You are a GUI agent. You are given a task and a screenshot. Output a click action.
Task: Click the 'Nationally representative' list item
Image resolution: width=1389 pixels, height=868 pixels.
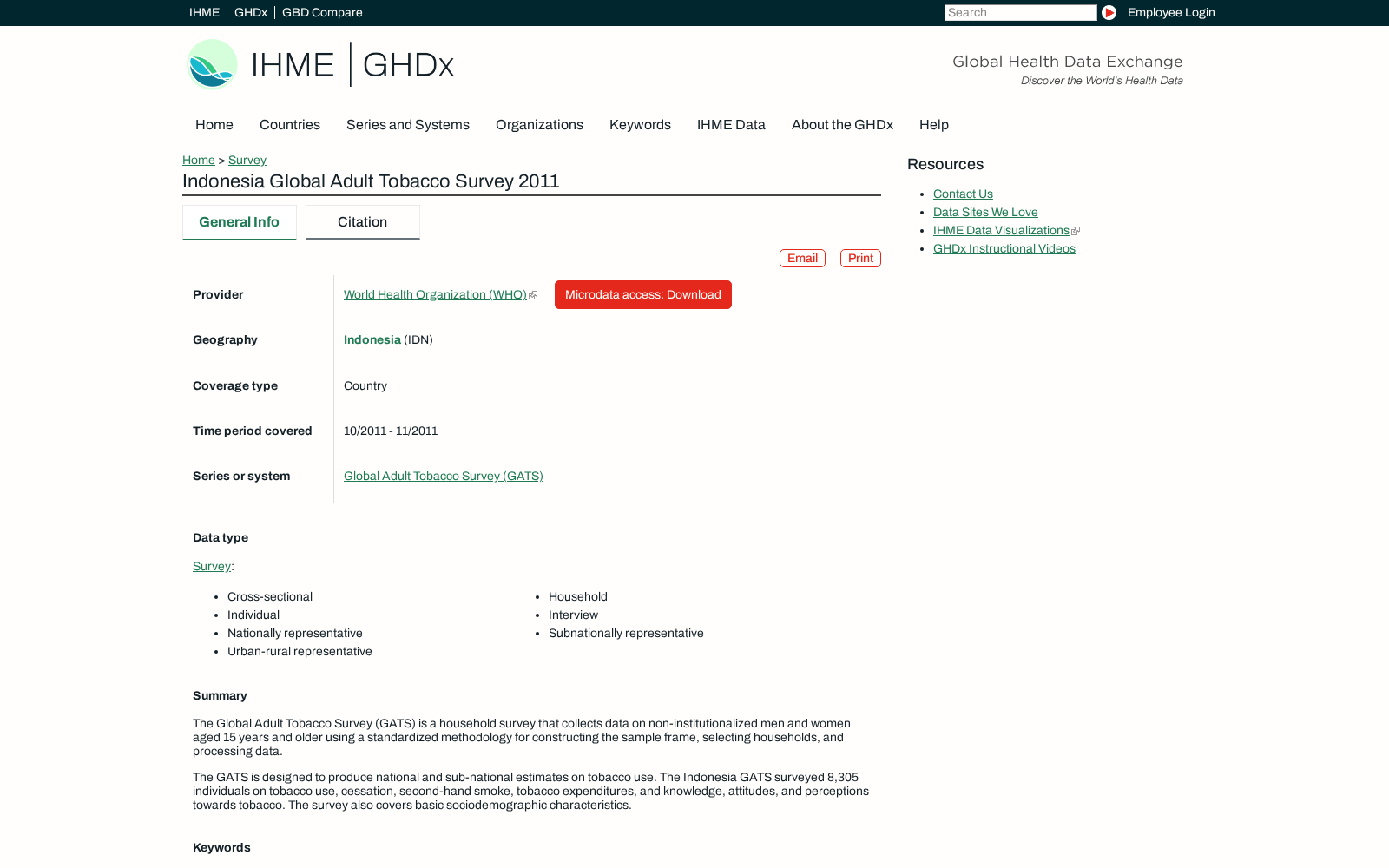tap(295, 634)
